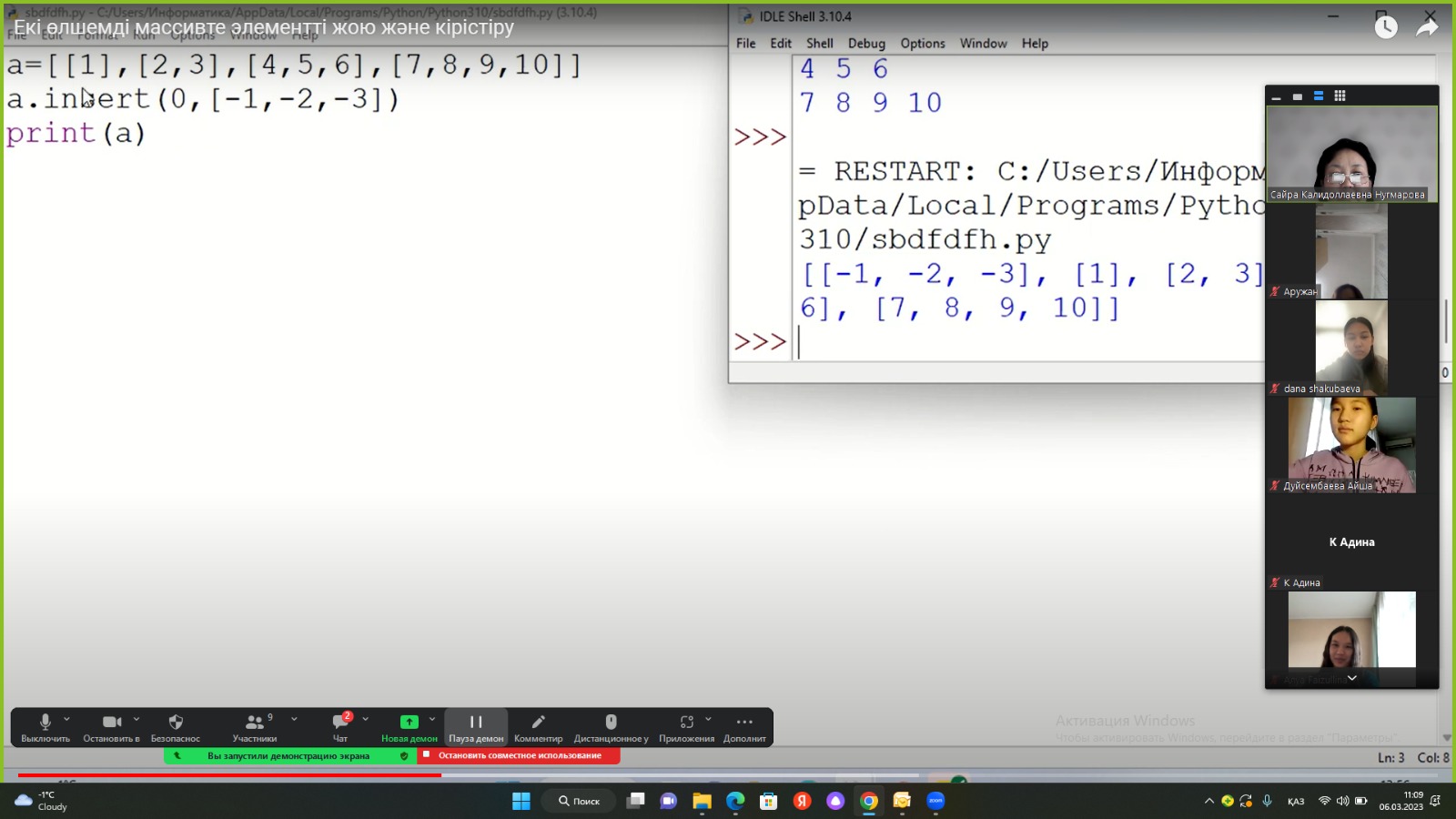1456x819 pixels.
Task: Pause screen share with Пауза демон
Action: [x=476, y=727]
